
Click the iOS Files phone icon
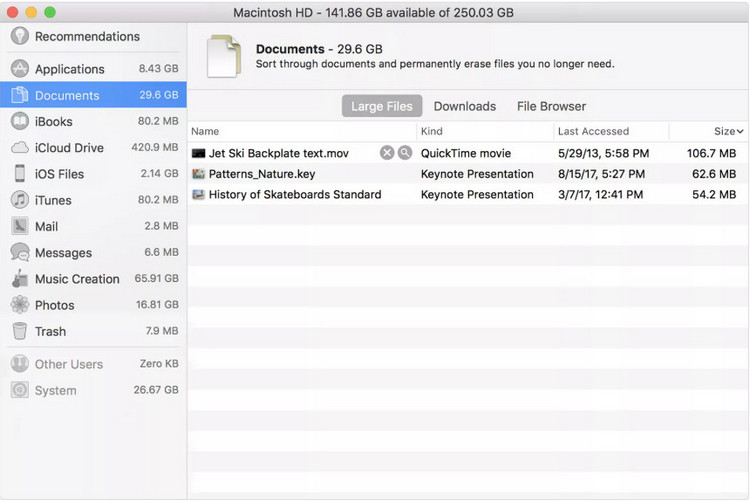click(20, 173)
